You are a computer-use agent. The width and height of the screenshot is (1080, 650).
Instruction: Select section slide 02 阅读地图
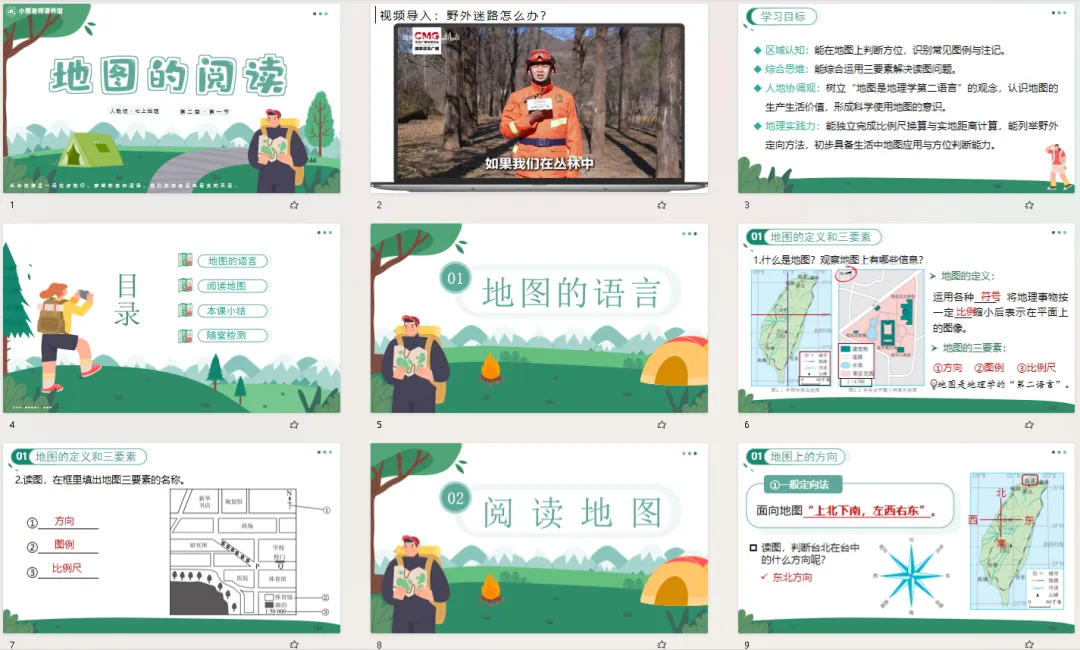539,538
